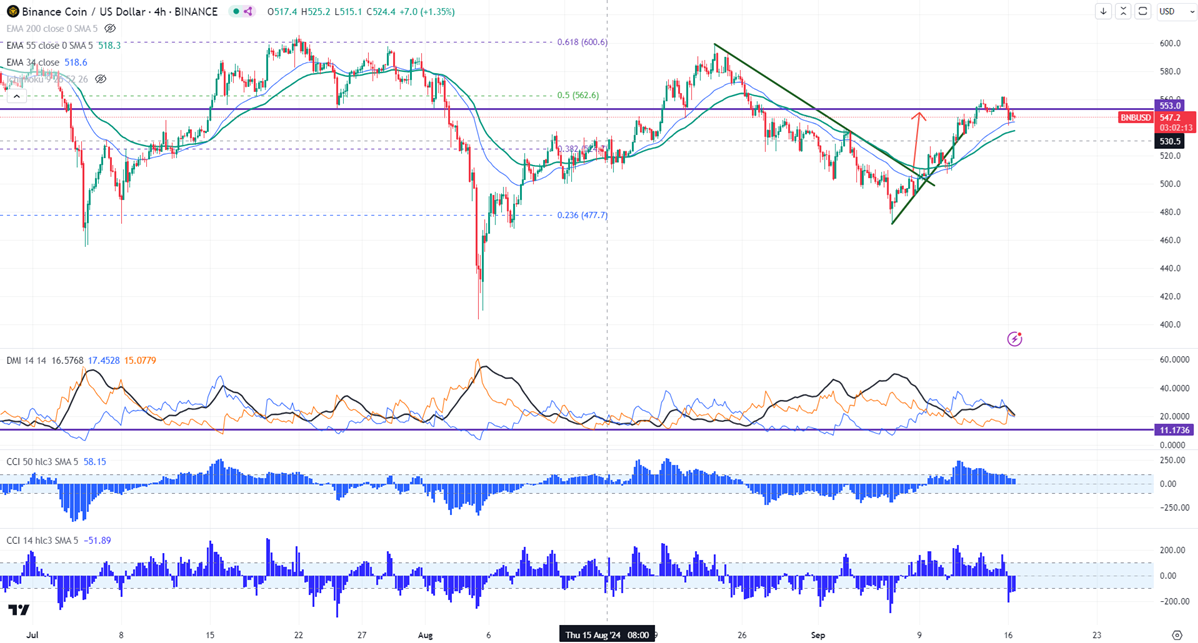Select the EMA 34 close indicator label

coord(33,63)
